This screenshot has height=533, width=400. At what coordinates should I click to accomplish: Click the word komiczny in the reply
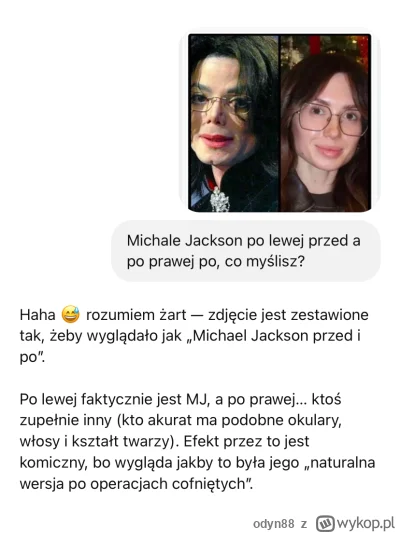point(54,463)
